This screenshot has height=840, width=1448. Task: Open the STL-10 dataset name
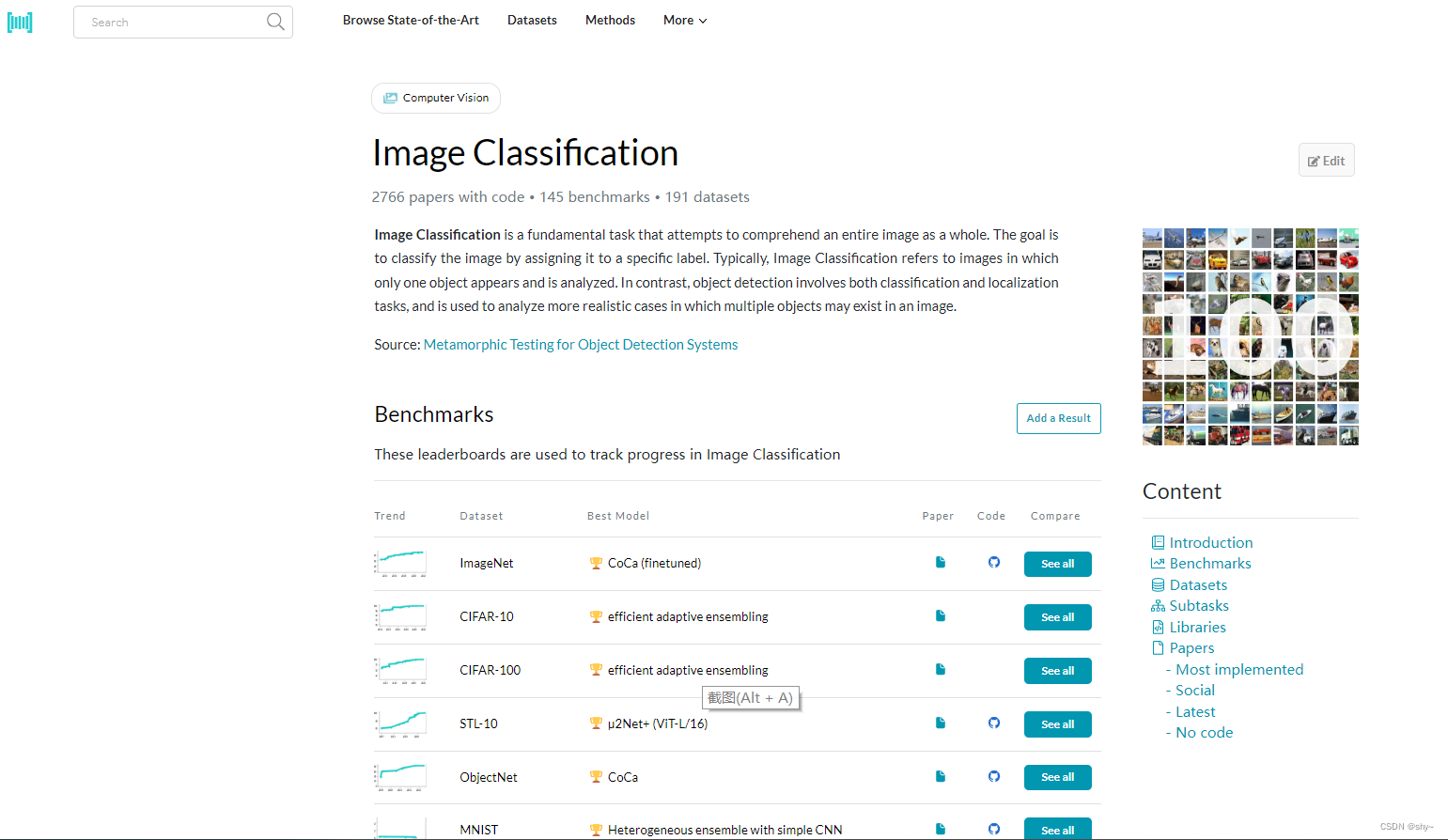tap(478, 723)
